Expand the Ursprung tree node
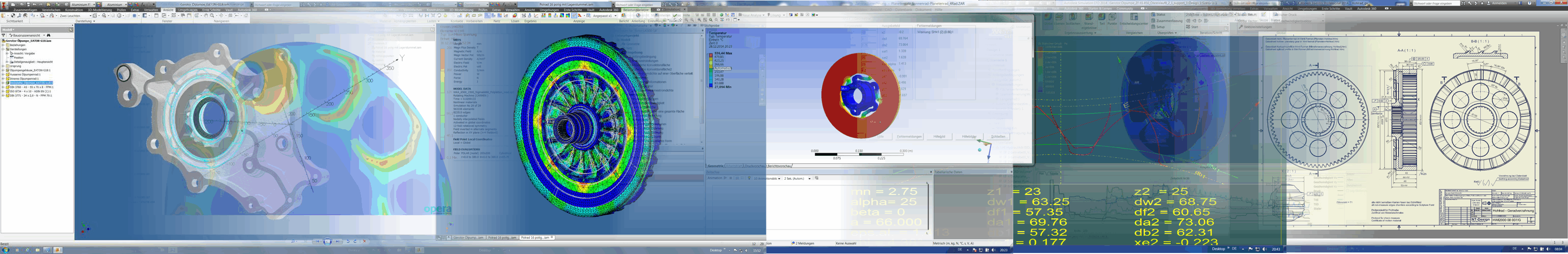Image resolution: width=1568 pixels, height=254 pixels. pyautogui.click(x=3, y=66)
